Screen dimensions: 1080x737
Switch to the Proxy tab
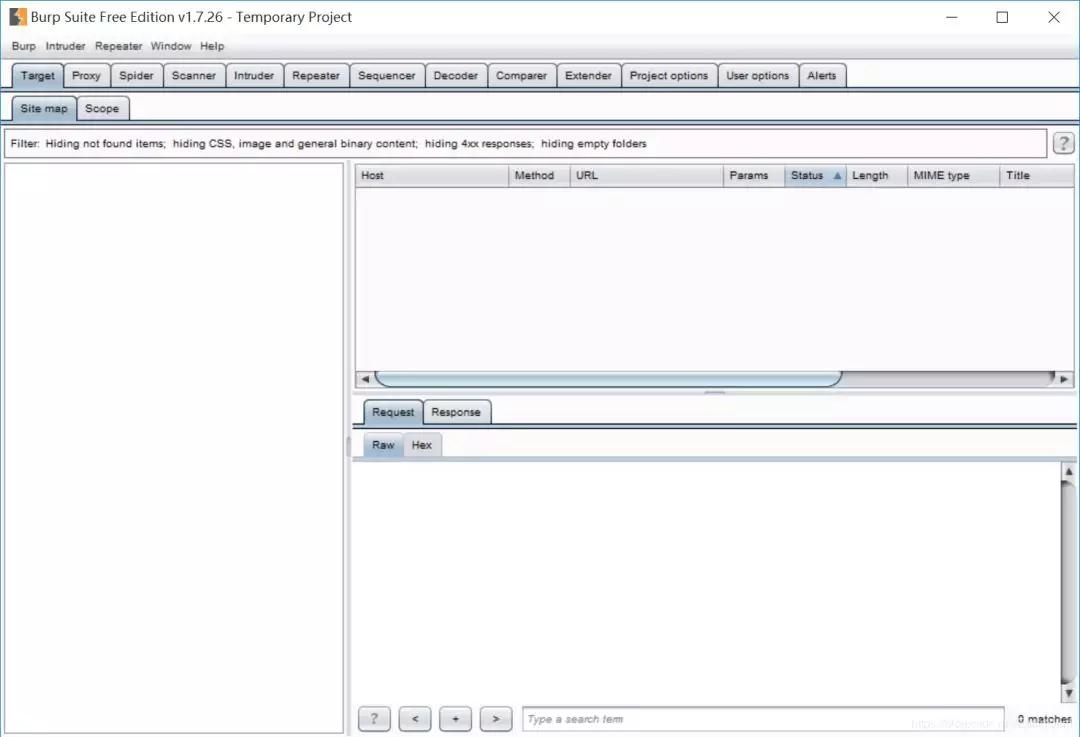point(86,76)
